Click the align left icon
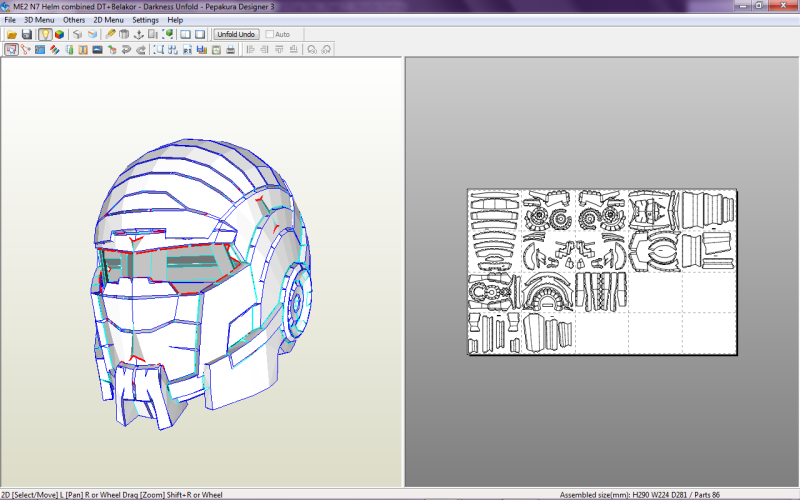Screen dimensions: 800x500 point(250,49)
